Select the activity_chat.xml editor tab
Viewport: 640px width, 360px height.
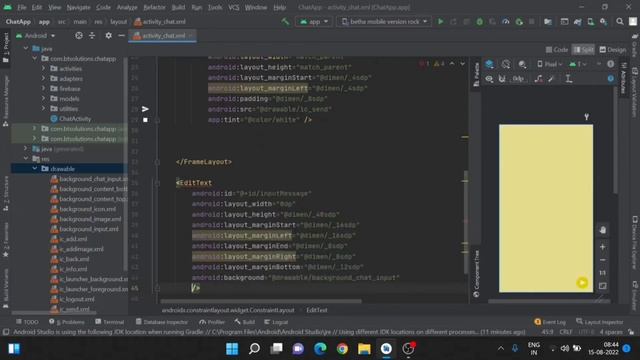(163, 36)
